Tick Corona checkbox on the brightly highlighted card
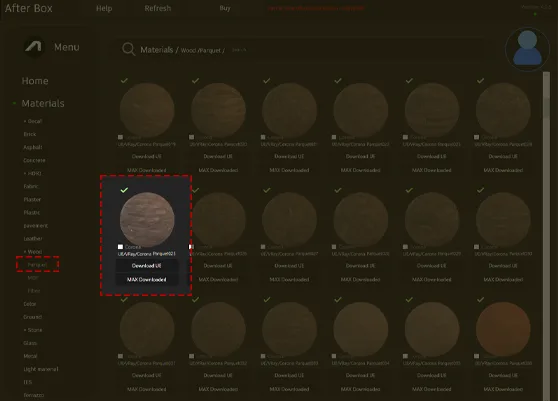This screenshot has height=401, width=558. pos(120,247)
